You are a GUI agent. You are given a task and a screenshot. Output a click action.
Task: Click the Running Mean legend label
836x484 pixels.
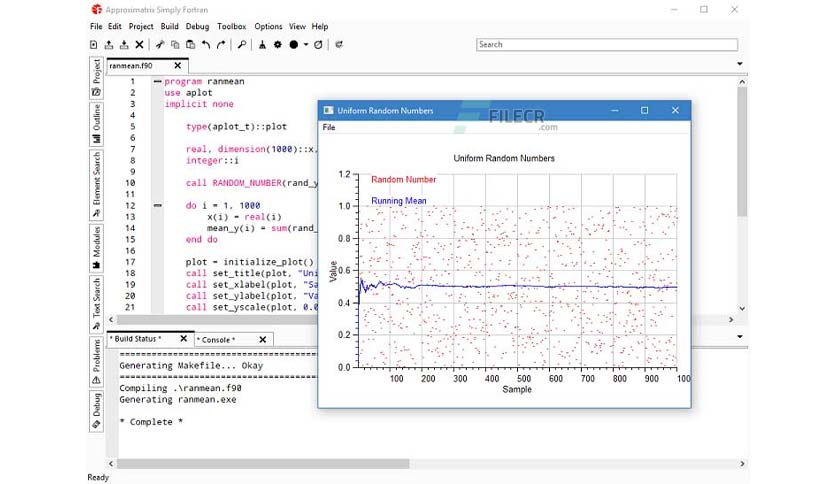(399, 201)
